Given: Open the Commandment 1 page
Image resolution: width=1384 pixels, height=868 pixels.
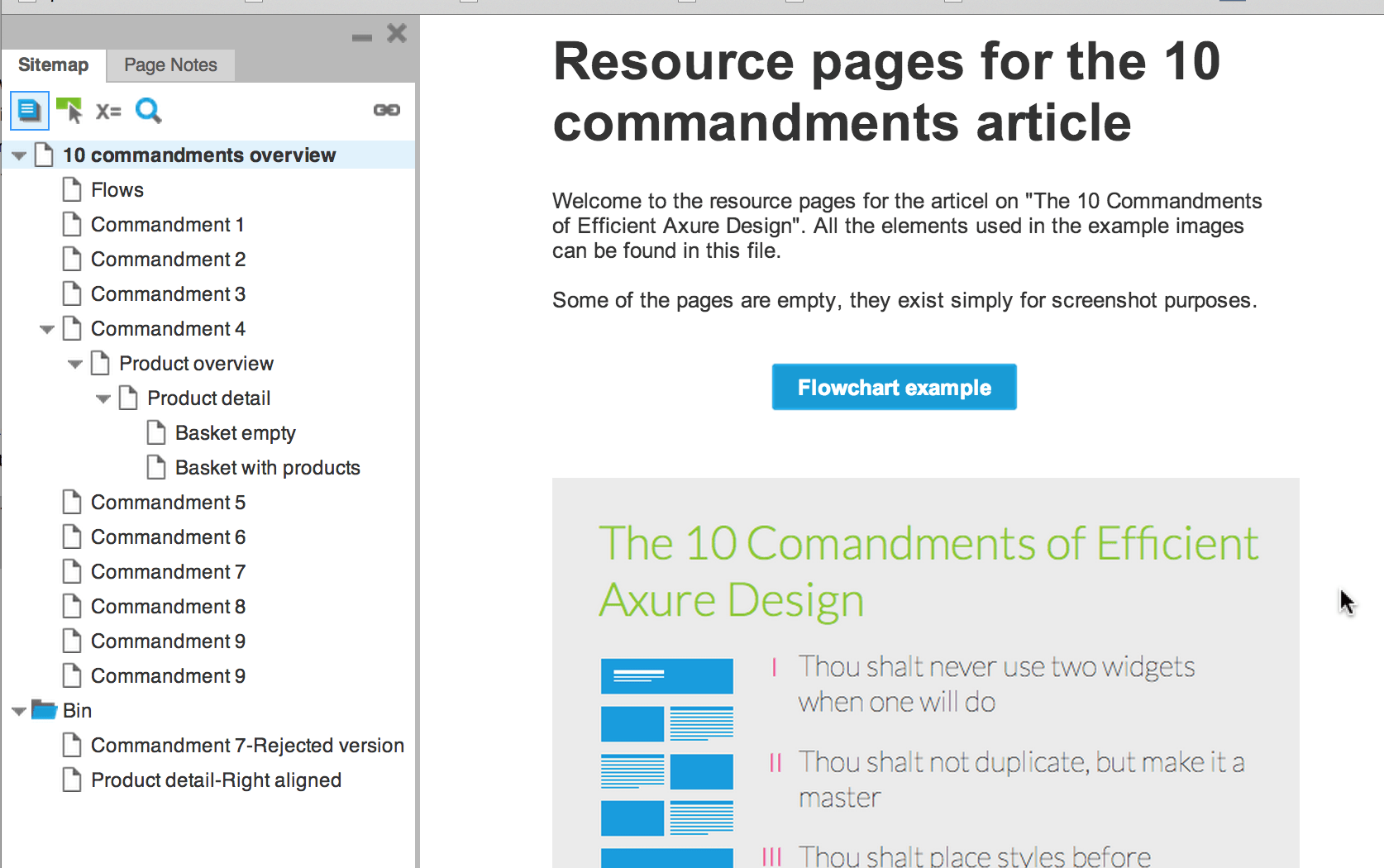Looking at the screenshot, I should point(167,225).
